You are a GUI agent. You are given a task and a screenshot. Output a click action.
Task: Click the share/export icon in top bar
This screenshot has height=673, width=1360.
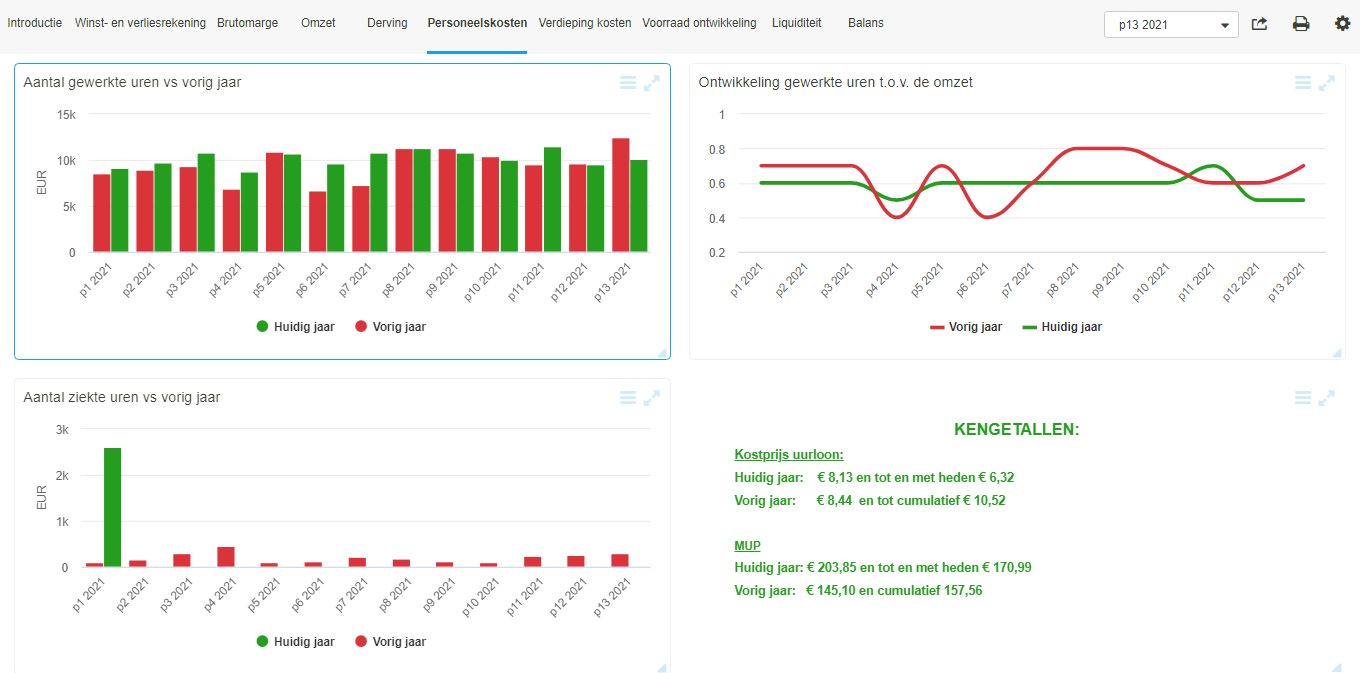coord(1259,24)
